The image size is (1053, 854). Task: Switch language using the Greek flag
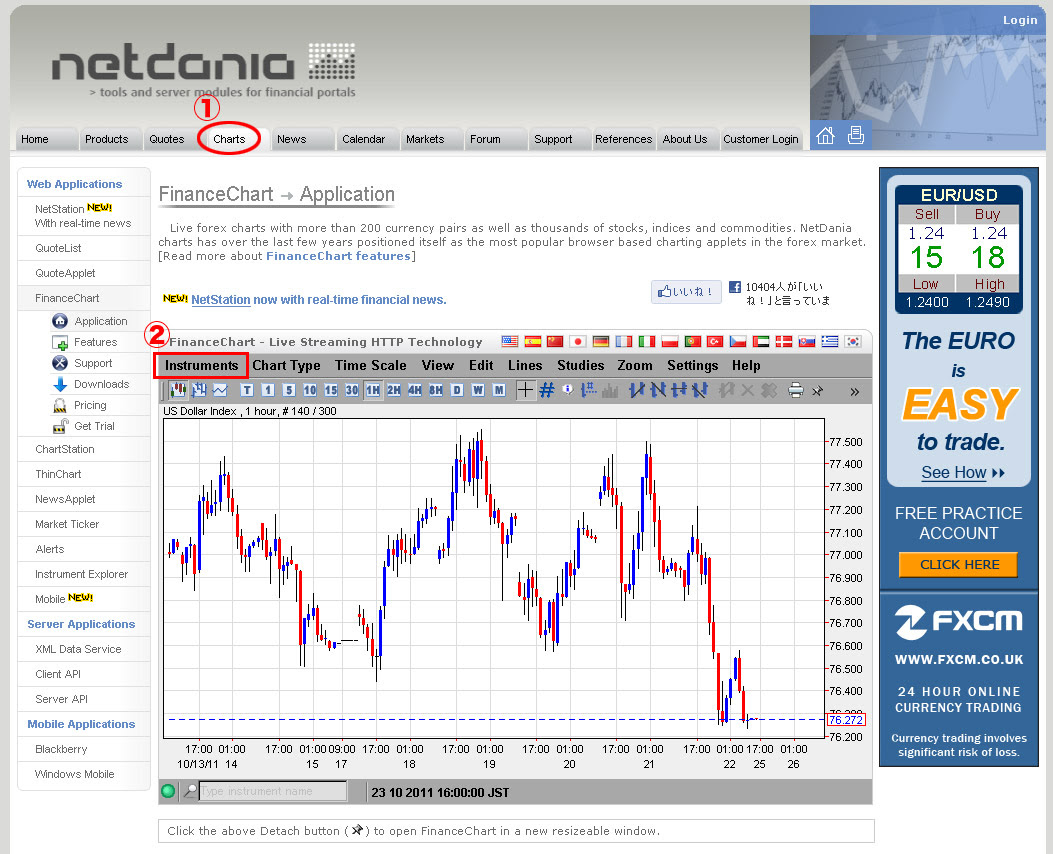point(830,342)
